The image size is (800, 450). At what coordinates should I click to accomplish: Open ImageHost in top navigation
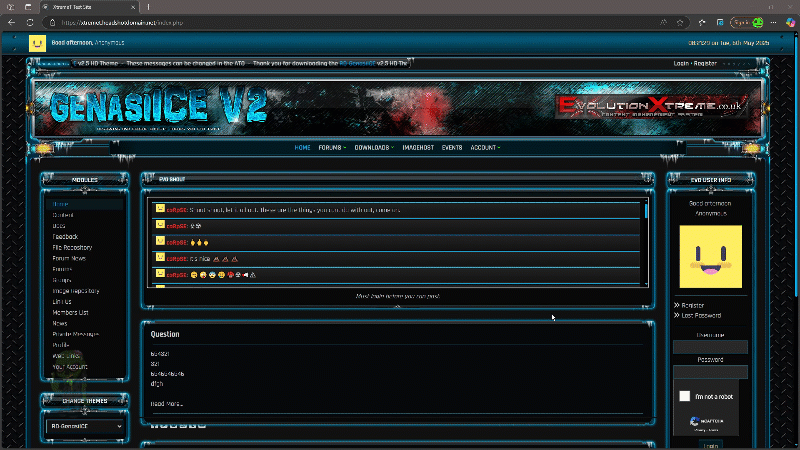pos(418,147)
